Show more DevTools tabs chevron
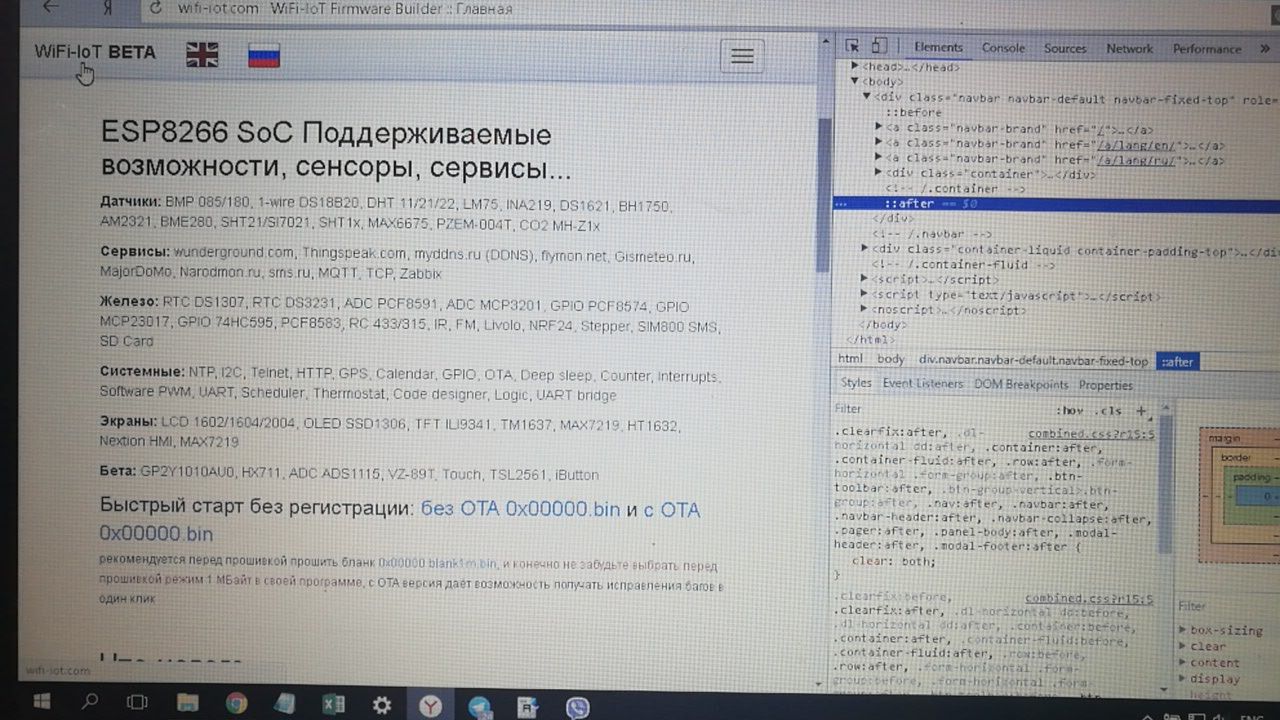Viewport: 1280px width, 720px height. (x=1265, y=48)
